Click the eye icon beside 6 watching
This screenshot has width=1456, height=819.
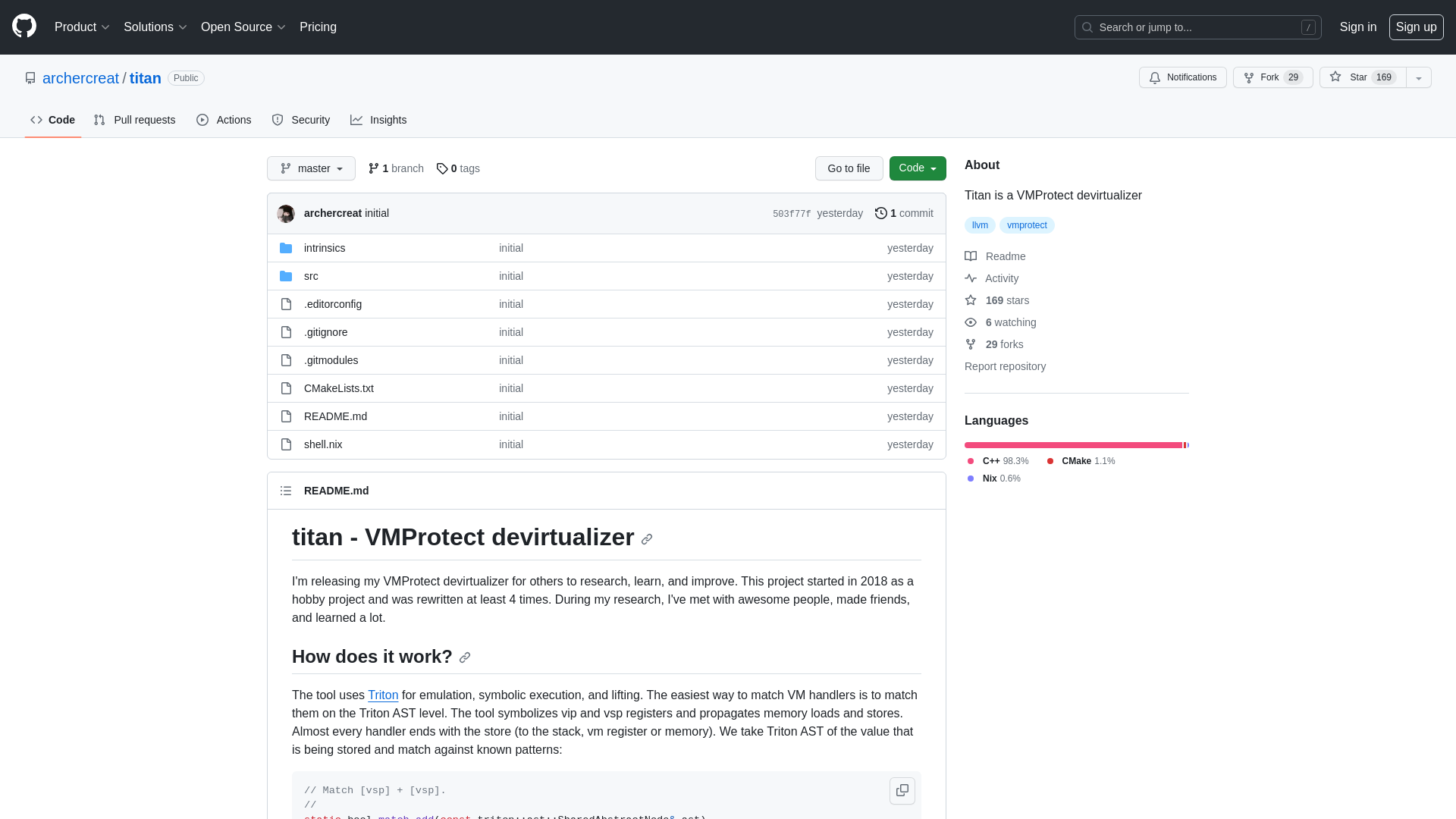click(x=971, y=322)
